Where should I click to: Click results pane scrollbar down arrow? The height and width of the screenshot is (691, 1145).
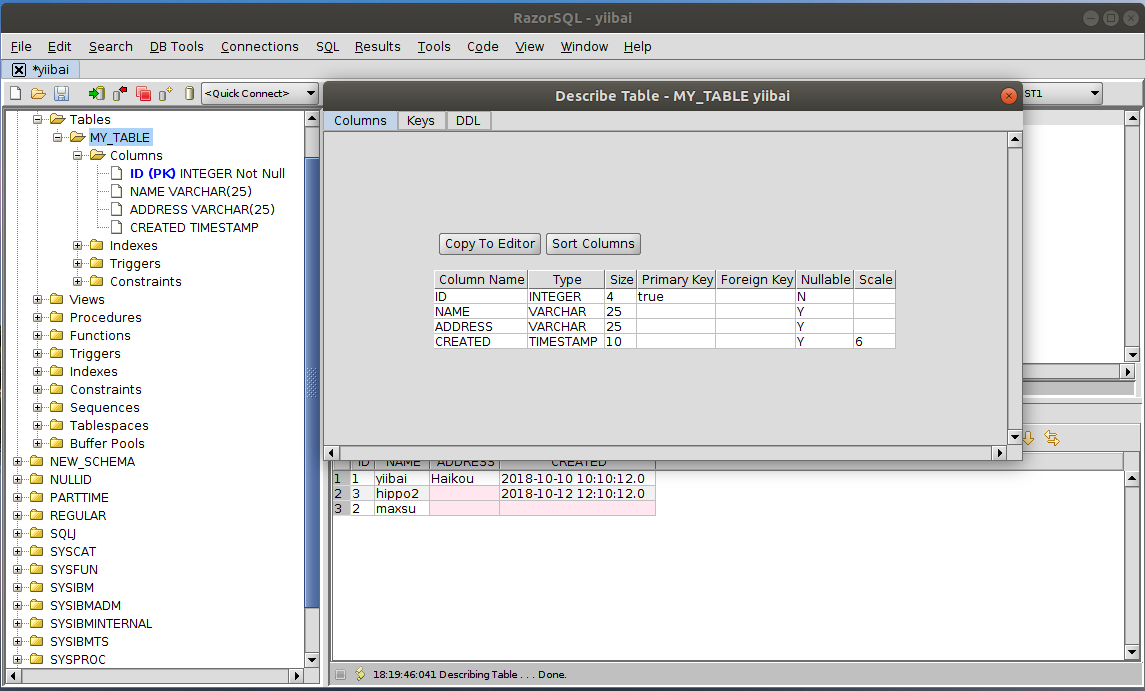1132,652
